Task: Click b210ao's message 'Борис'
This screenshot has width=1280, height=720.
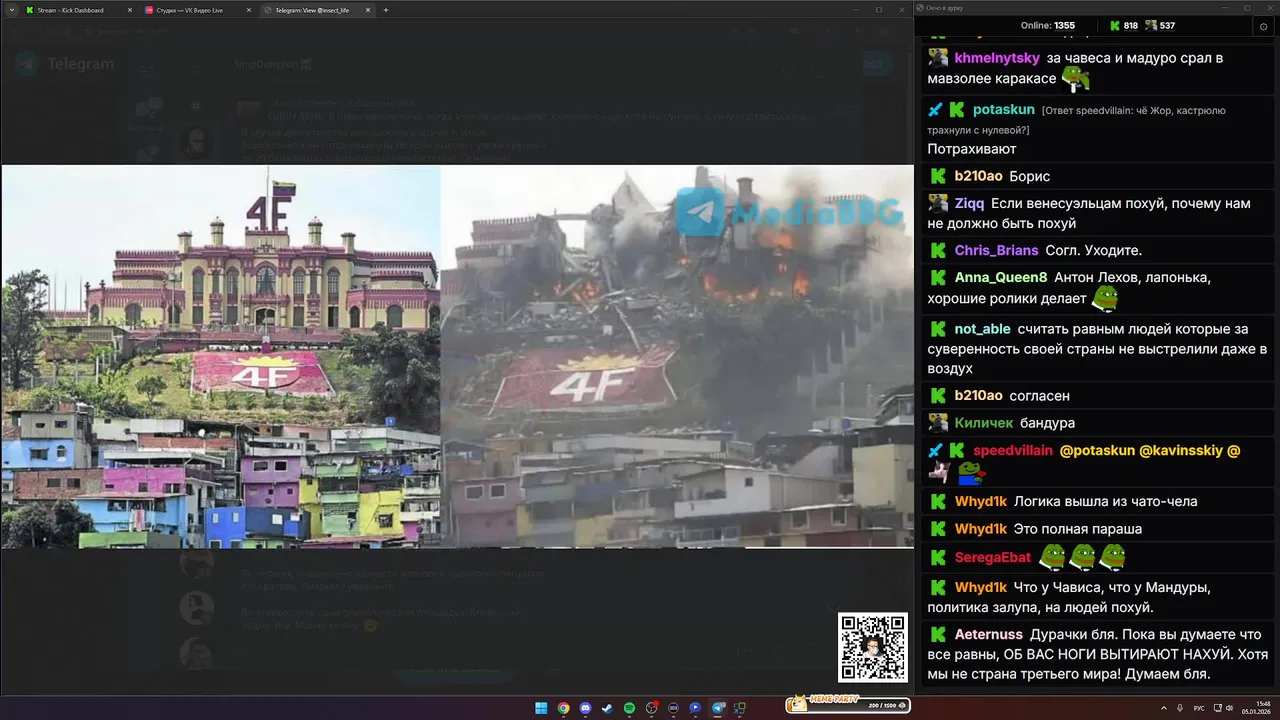Action: (1030, 176)
